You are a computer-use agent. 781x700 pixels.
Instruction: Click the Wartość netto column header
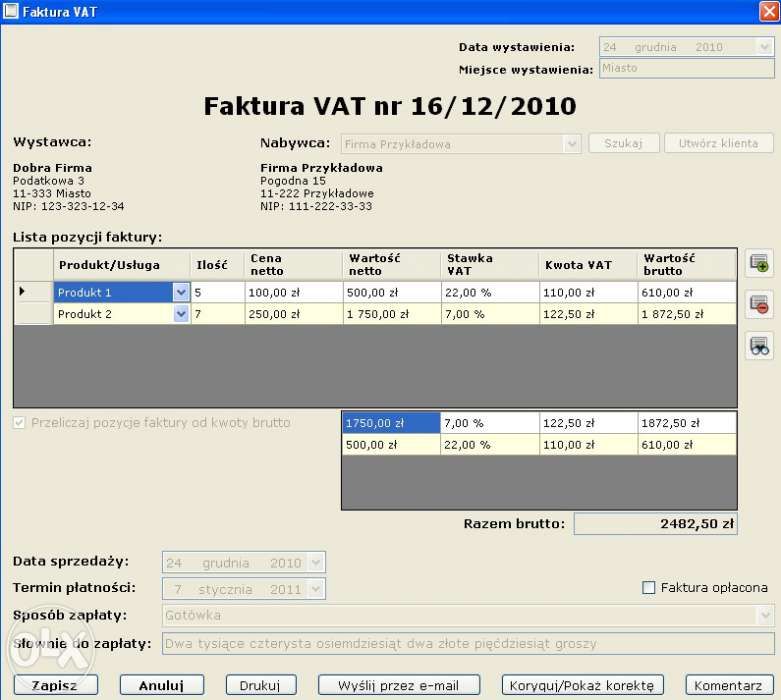(392, 265)
